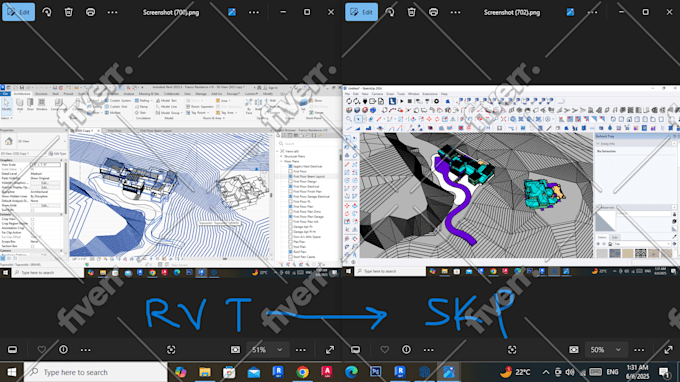Toggle the filmstrip in the Screenshot (700) window
The image size is (680, 382).
pos(13,349)
